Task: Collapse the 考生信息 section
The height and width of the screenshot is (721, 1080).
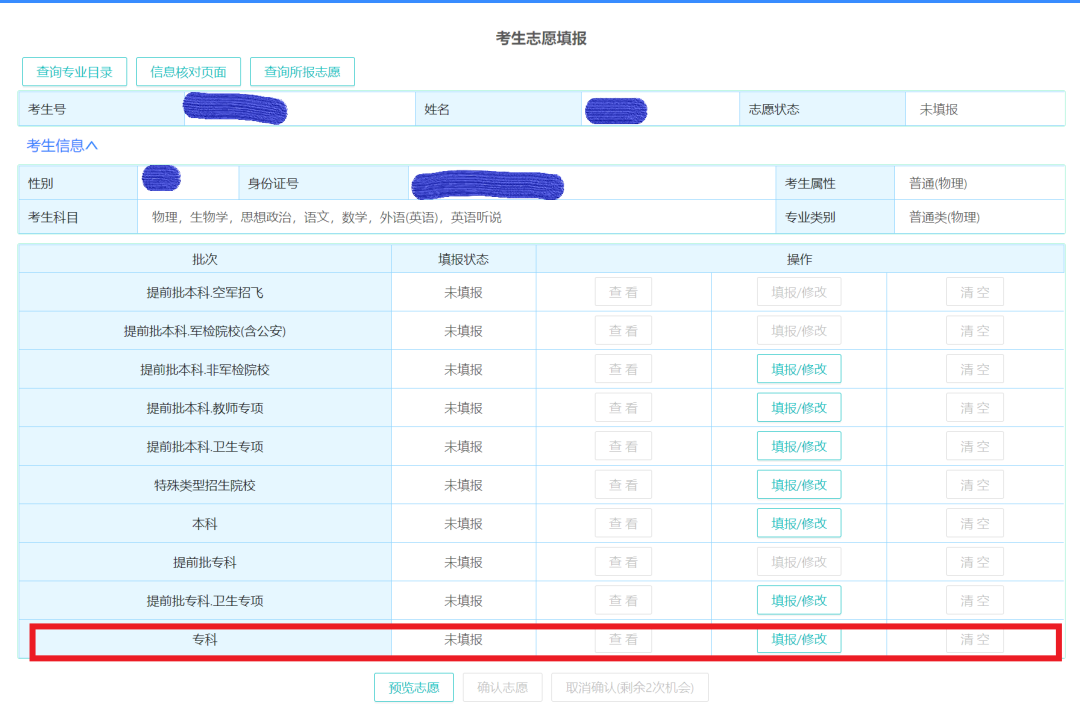Action: point(62,145)
